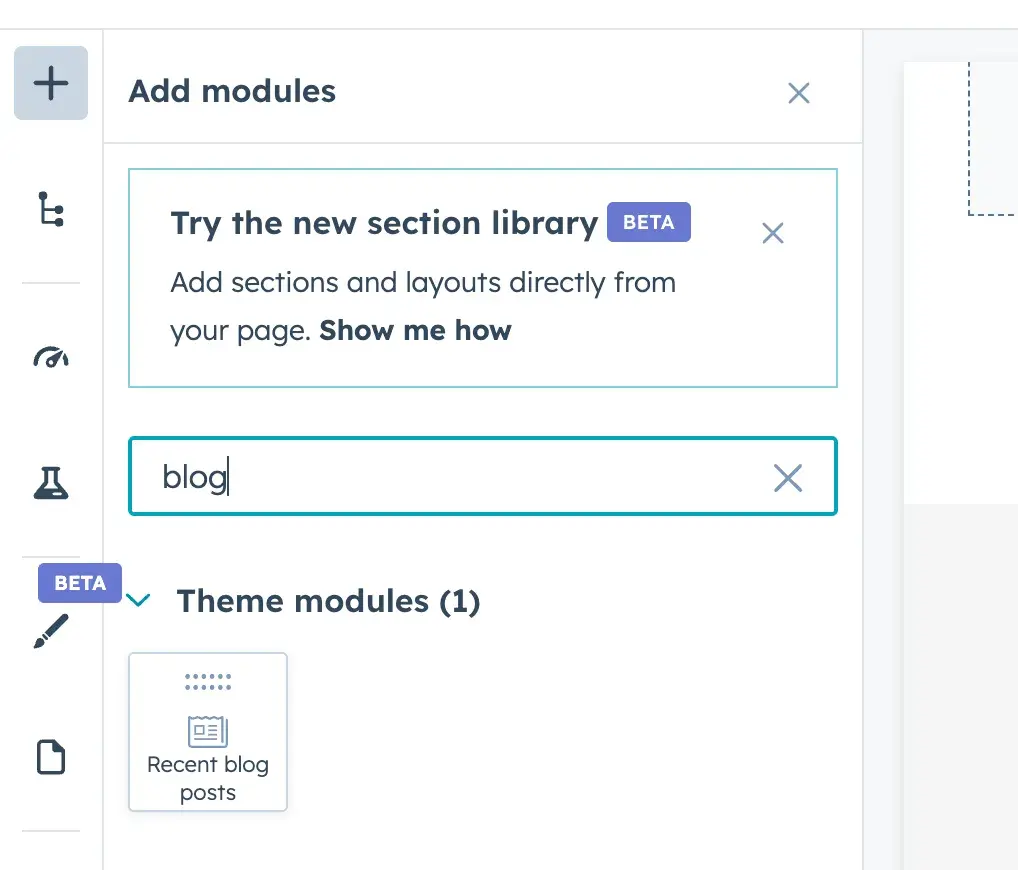Select the Optimize speedometer sidebar icon
The image size is (1018, 870).
50,357
